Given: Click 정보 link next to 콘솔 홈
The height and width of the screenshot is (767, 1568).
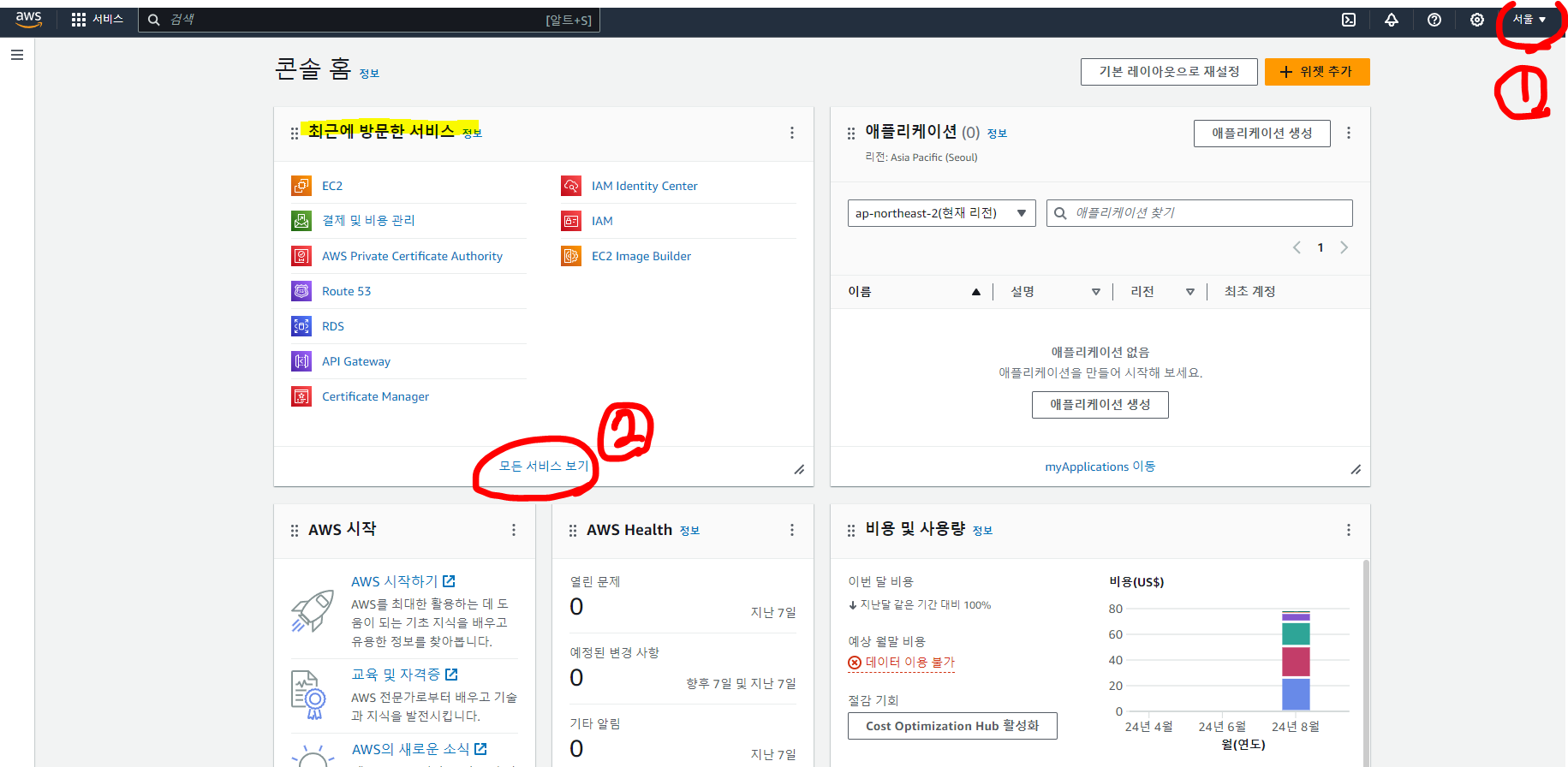Looking at the screenshot, I should [369, 74].
